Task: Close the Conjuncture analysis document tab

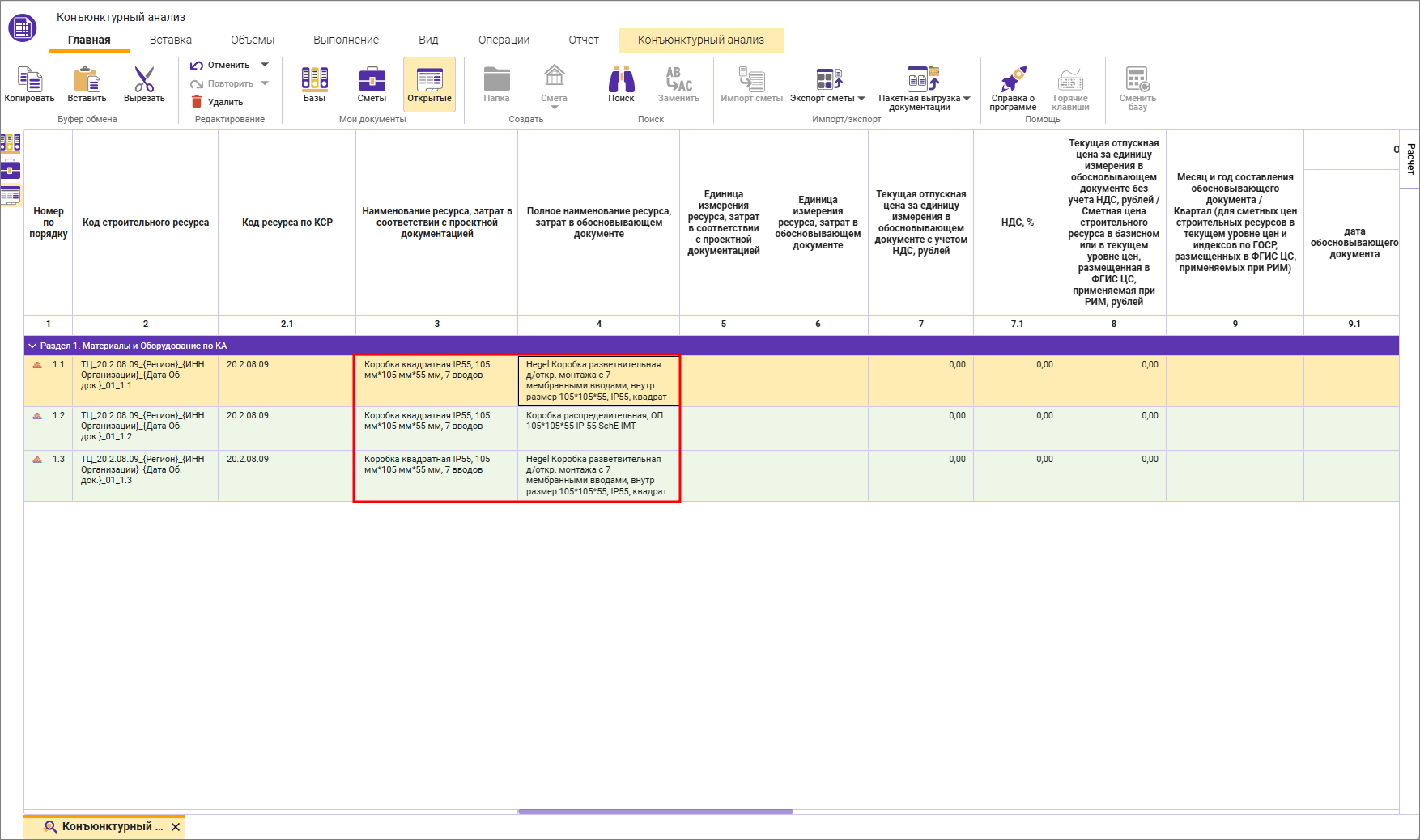Action: 176,827
